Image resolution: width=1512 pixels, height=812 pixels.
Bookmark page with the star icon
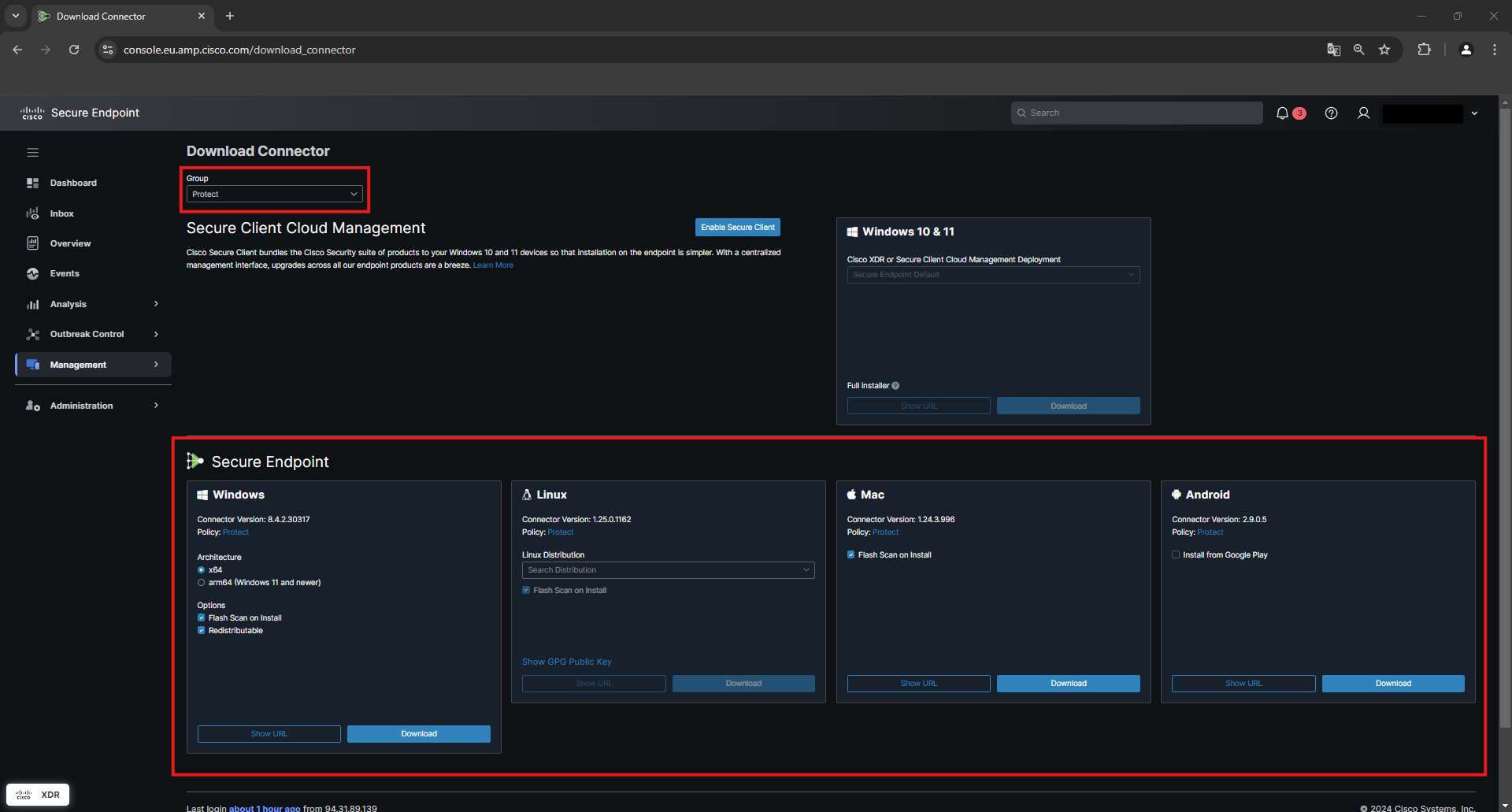(x=1384, y=50)
